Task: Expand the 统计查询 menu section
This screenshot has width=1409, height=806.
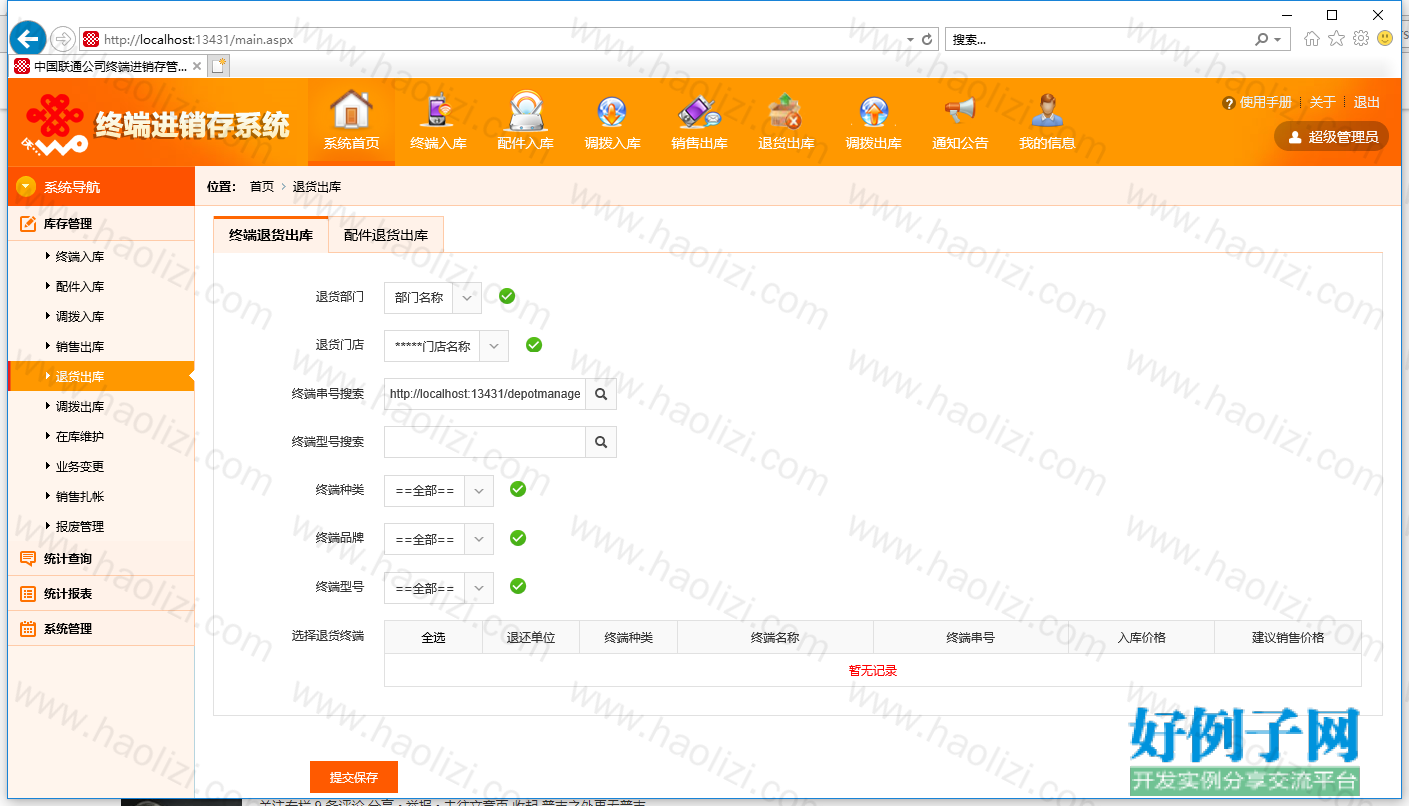Action: (101, 559)
